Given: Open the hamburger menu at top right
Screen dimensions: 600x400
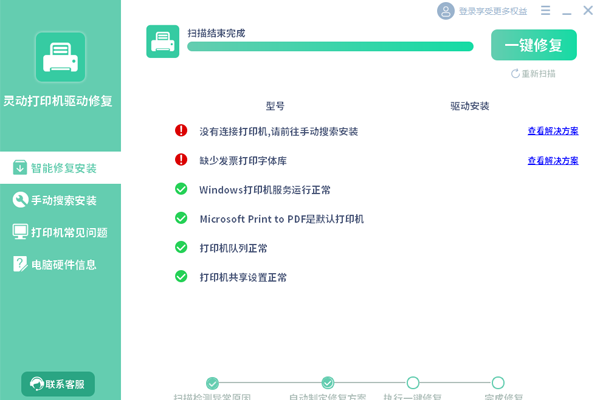Looking at the screenshot, I should pos(545,11).
